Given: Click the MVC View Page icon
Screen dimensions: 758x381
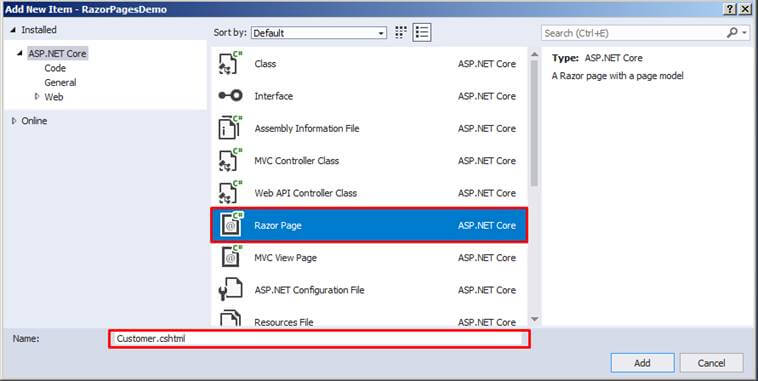Looking at the screenshot, I should pyautogui.click(x=231, y=257).
